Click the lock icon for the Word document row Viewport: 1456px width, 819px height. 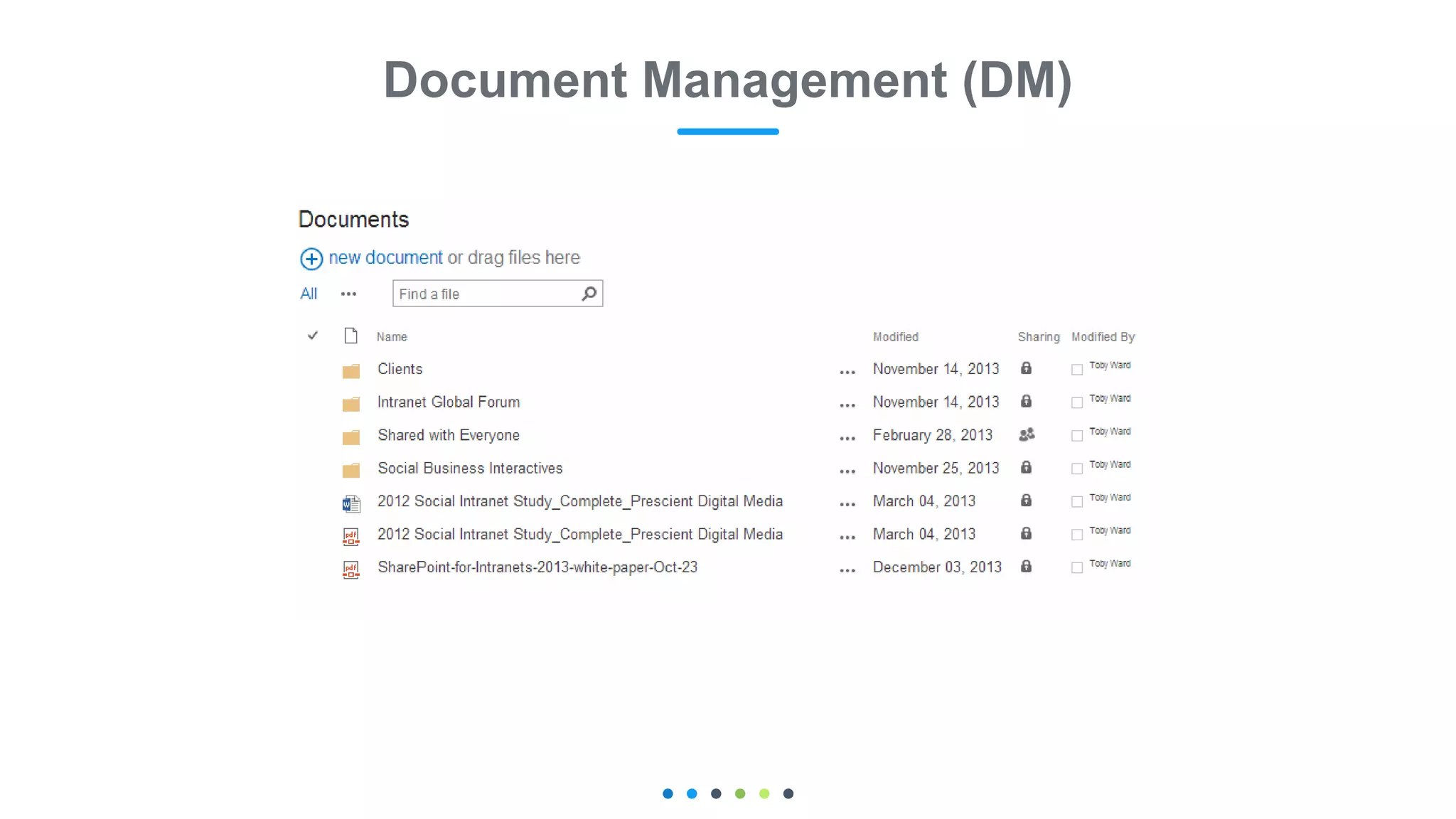tap(1026, 500)
